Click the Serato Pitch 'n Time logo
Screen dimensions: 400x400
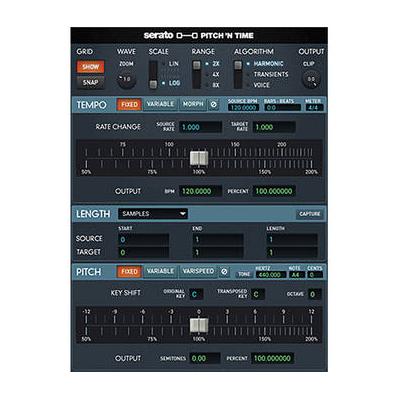tap(199, 35)
